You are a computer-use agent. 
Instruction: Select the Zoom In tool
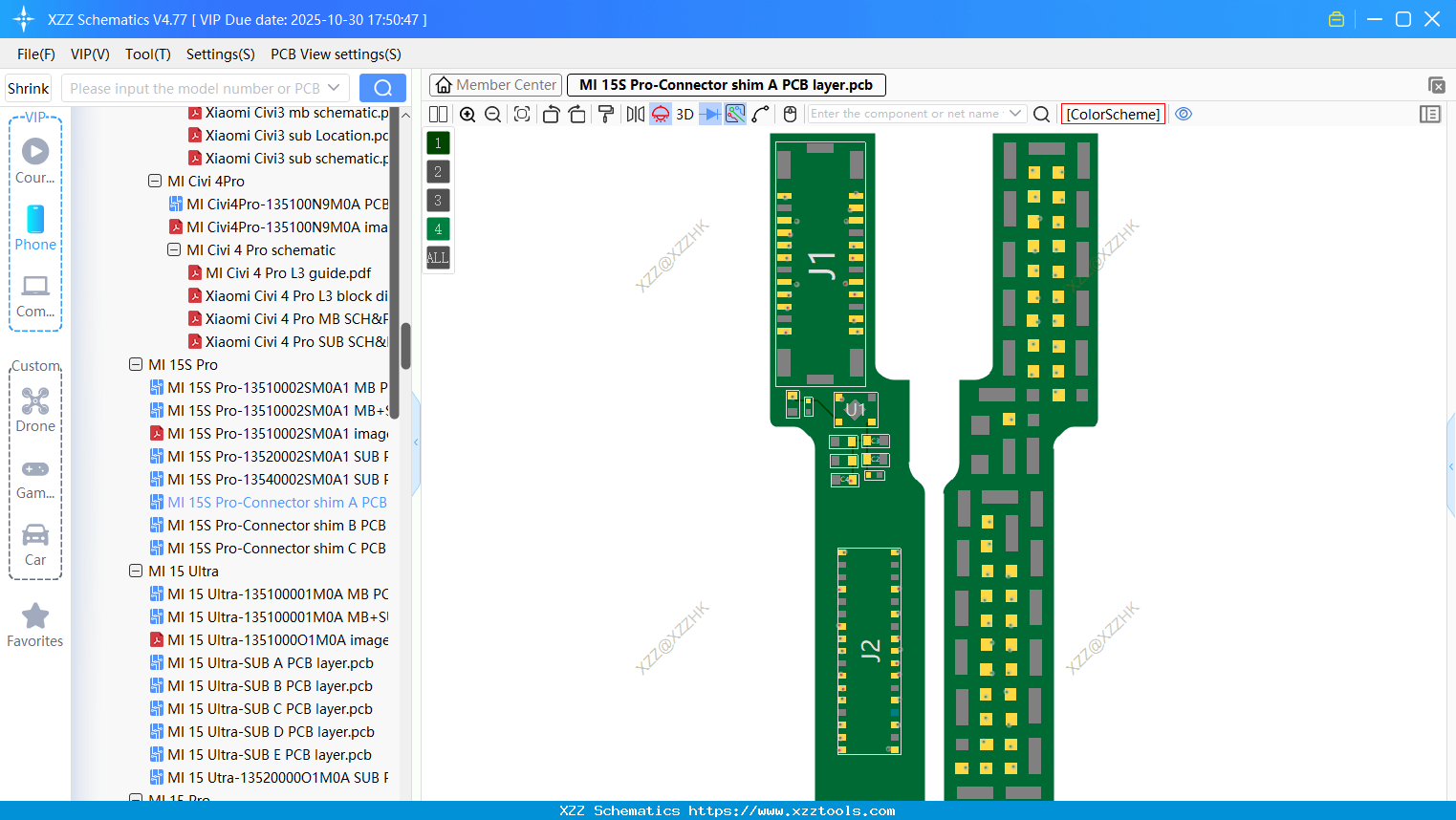click(x=467, y=114)
